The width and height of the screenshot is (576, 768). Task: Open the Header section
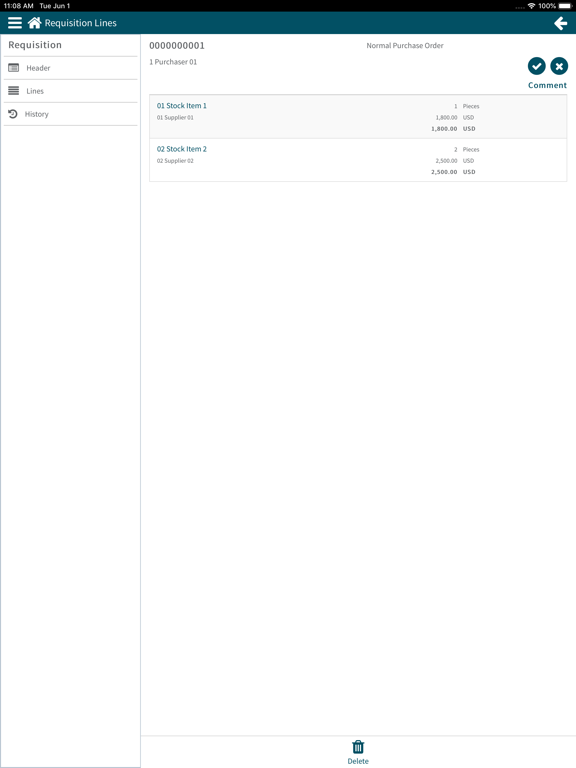71,68
